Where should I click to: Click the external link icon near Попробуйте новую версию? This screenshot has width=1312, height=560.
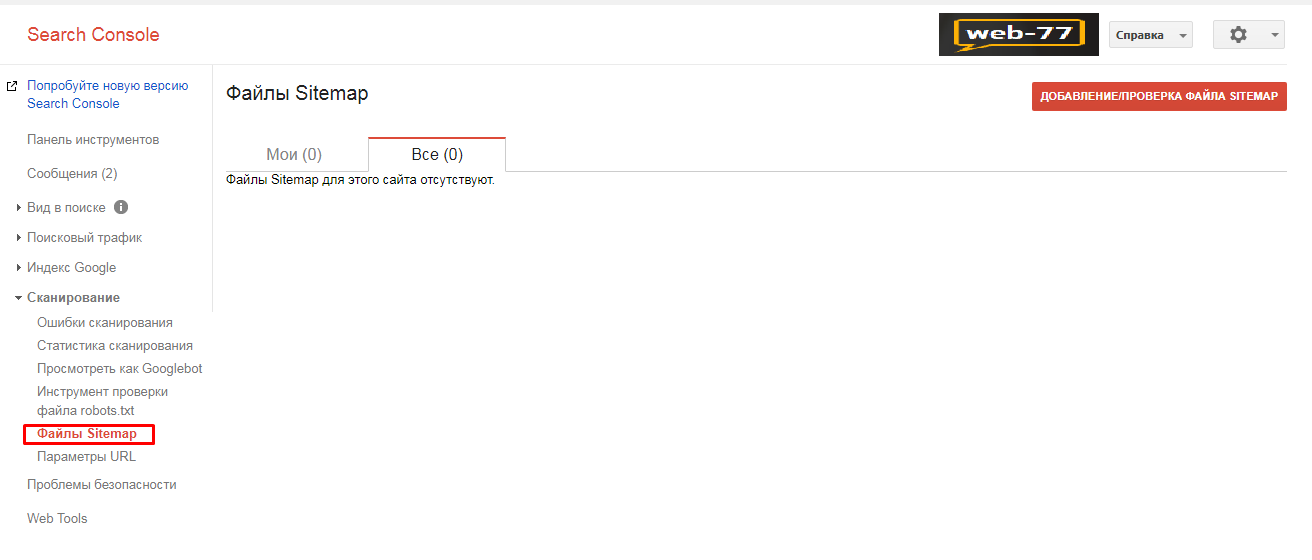click(x=12, y=86)
